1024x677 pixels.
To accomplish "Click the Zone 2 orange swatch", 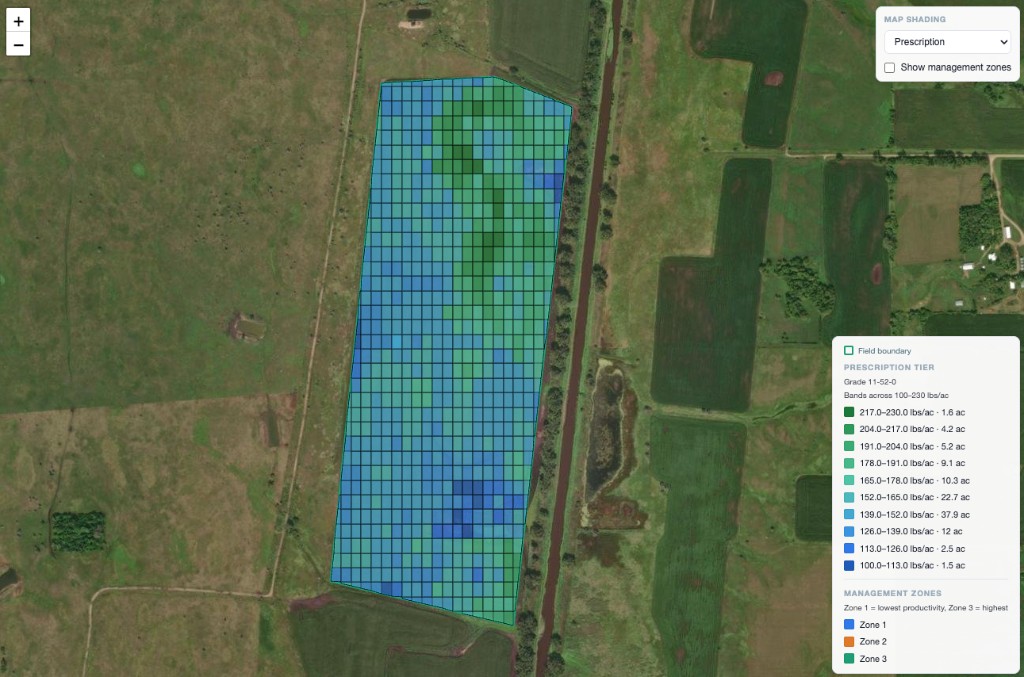I will [849, 641].
